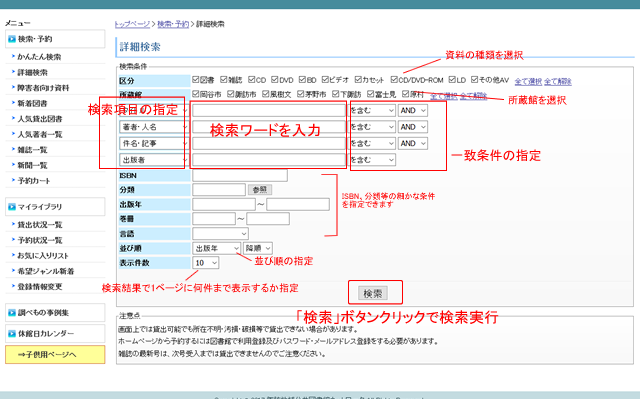Screen dimensions: 640x399
Task: Open the を含む dropdown in 出版者 row
Action: [x=373, y=160]
